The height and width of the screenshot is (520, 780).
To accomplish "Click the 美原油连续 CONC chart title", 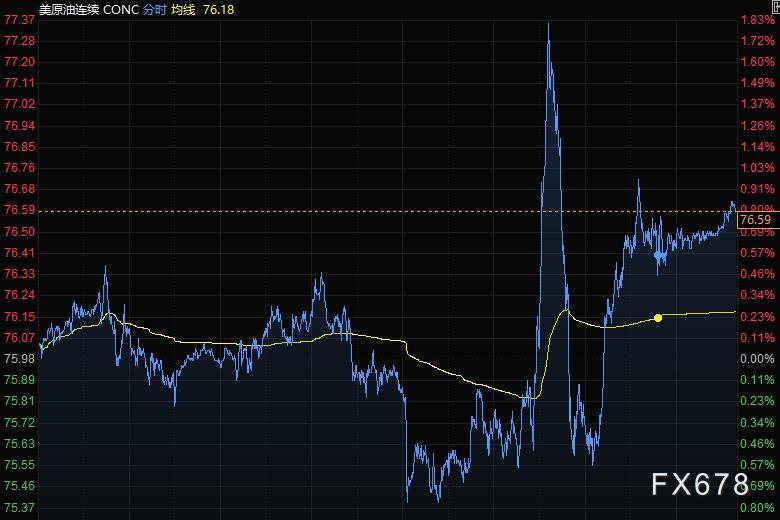I will click(x=89, y=9).
